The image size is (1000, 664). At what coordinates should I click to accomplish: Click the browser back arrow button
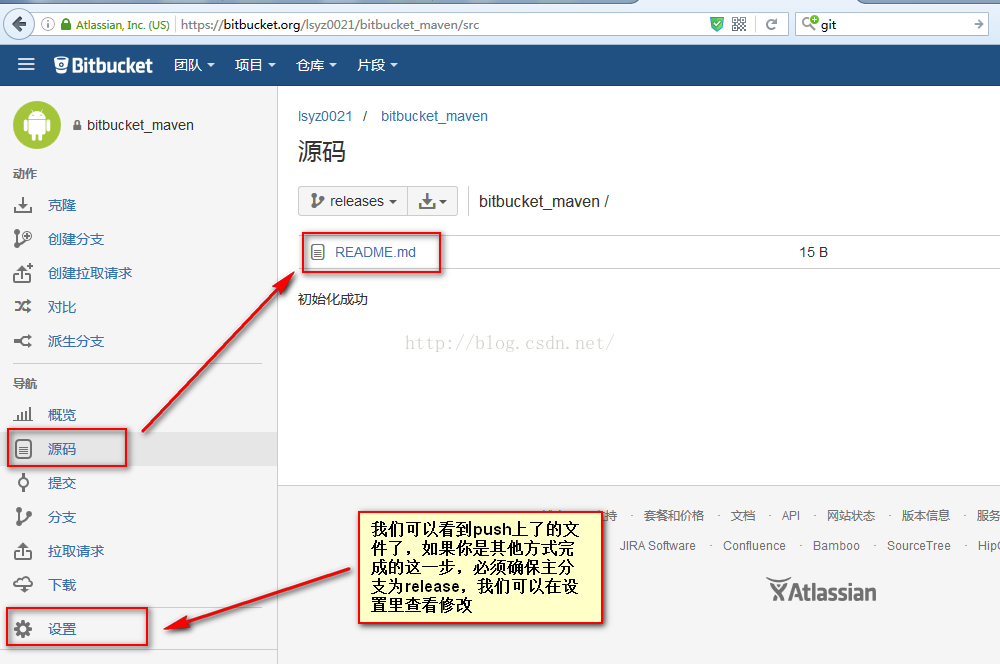[19, 24]
